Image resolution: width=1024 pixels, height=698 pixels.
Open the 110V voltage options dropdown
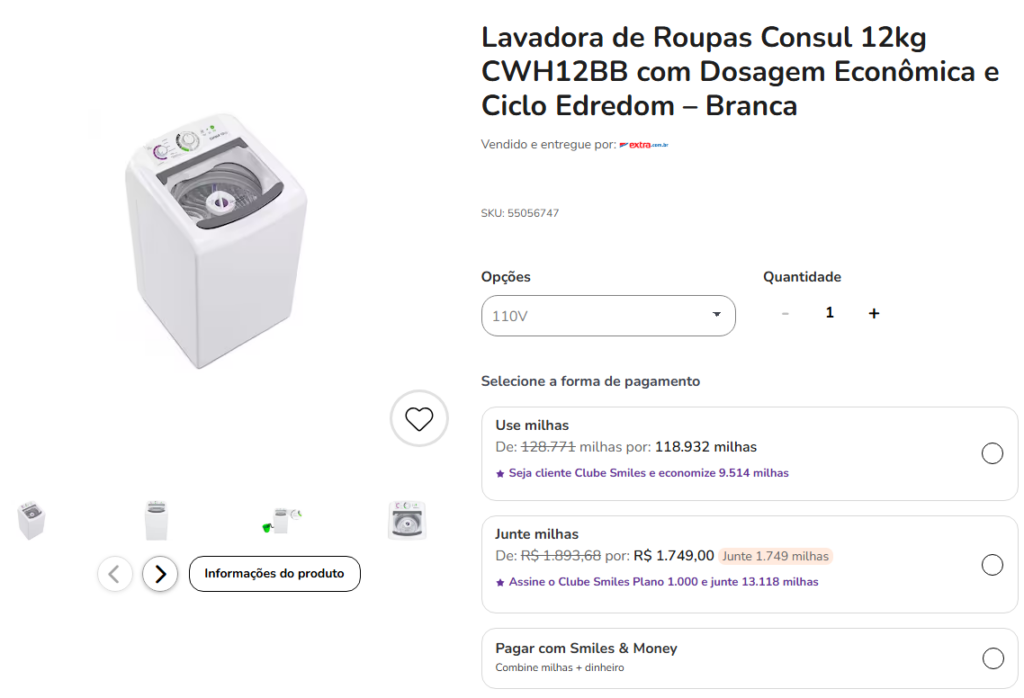(x=607, y=316)
